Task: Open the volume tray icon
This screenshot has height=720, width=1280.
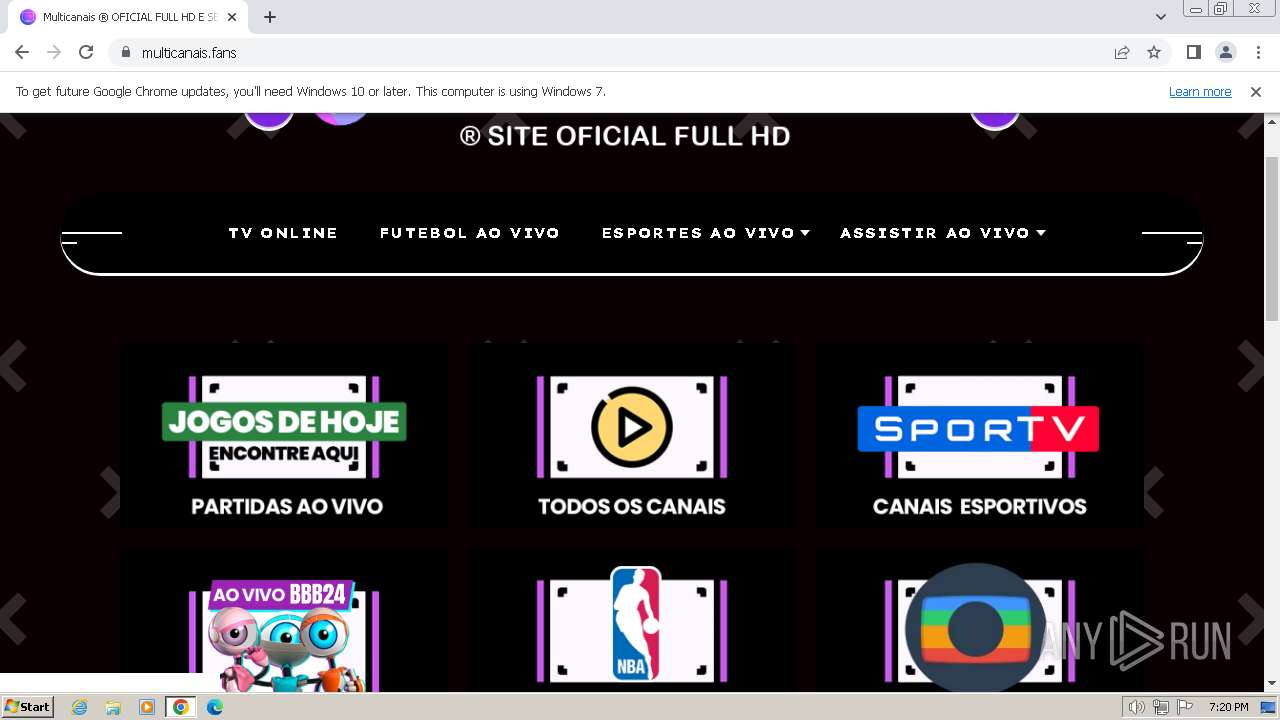Action: [1137, 707]
